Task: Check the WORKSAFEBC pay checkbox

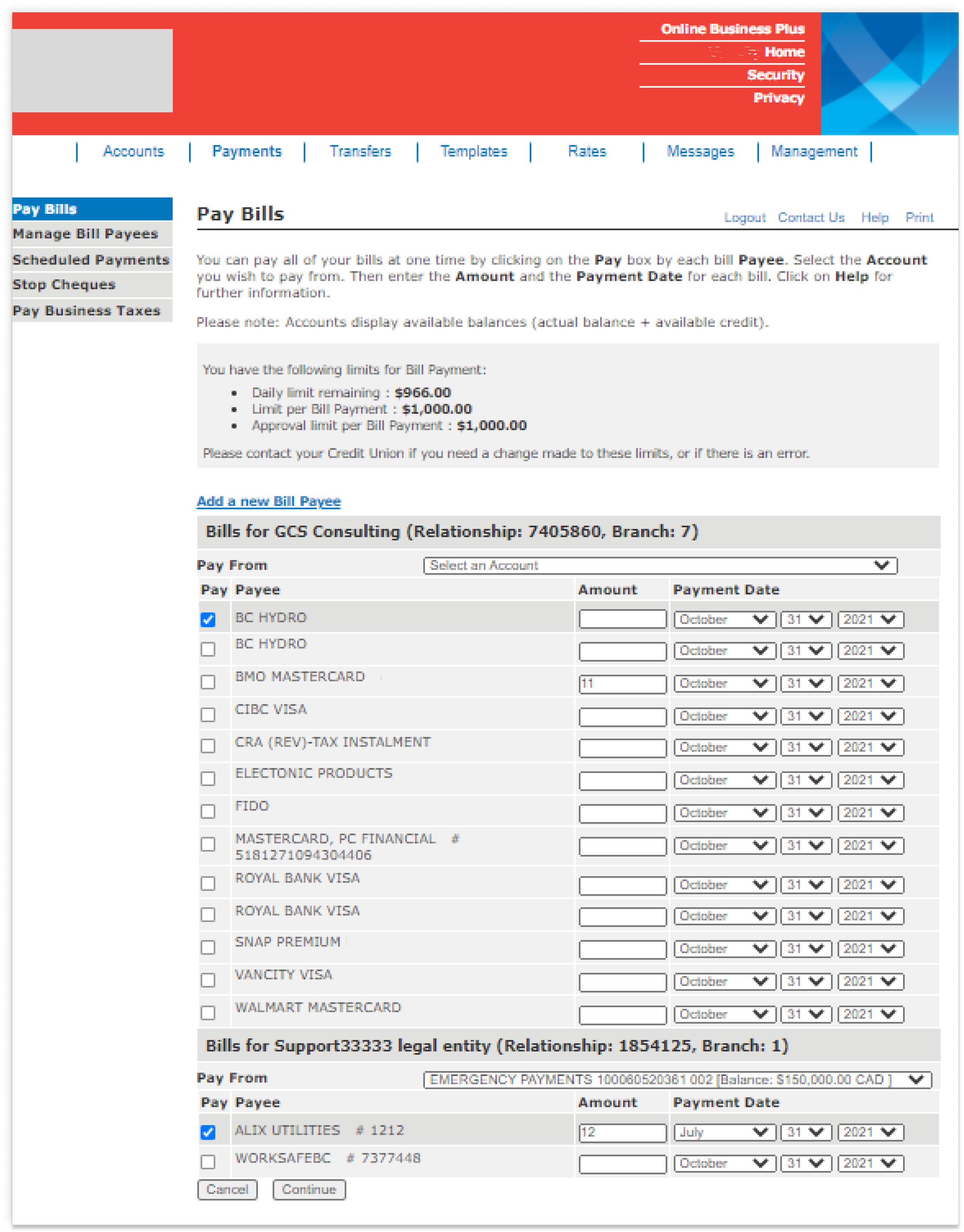Action: pos(208,1161)
